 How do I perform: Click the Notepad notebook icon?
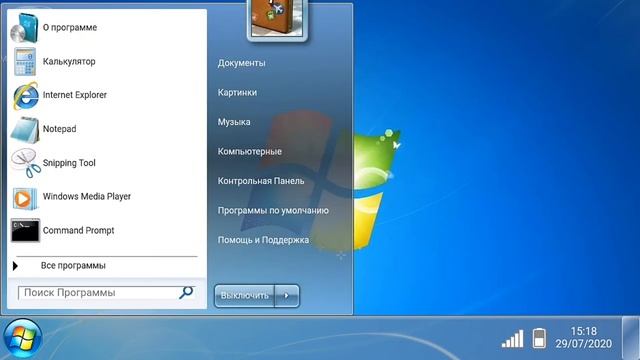[x=25, y=130]
